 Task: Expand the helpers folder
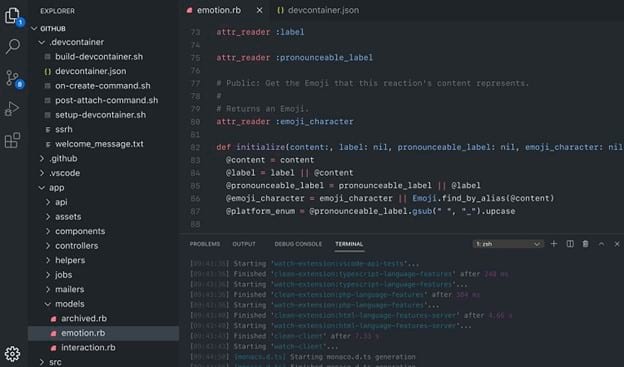click(x=48, y=260)
